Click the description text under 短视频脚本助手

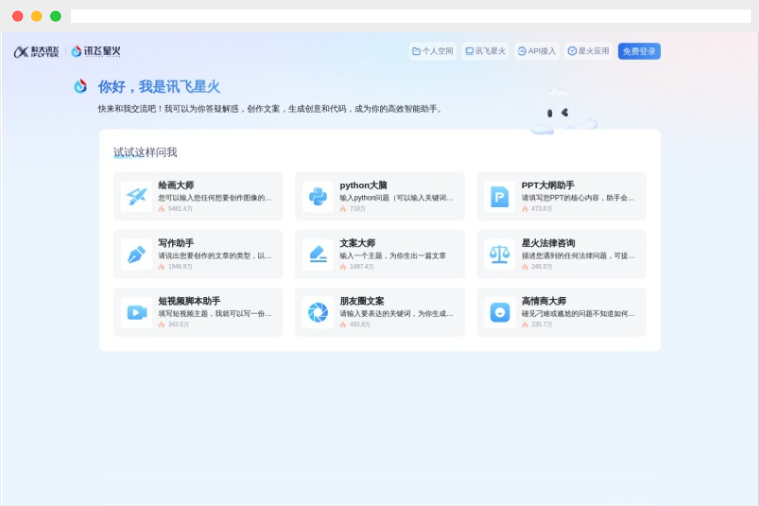point(215,314)
